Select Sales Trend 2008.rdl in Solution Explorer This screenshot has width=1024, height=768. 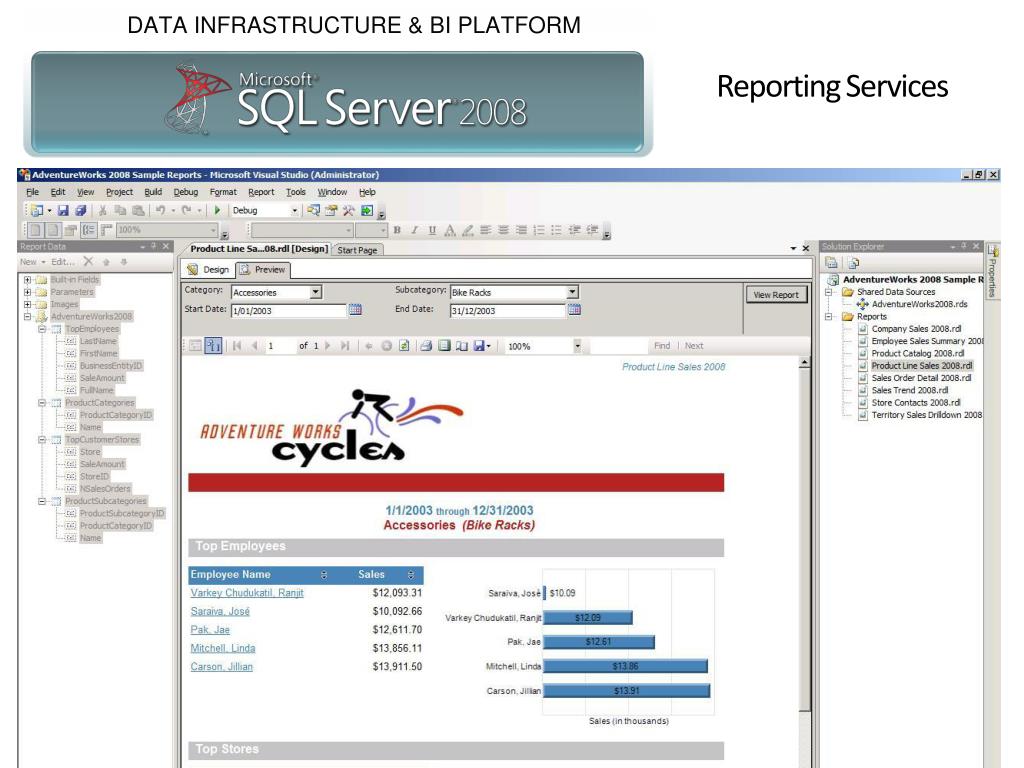[x=910, y=391]
